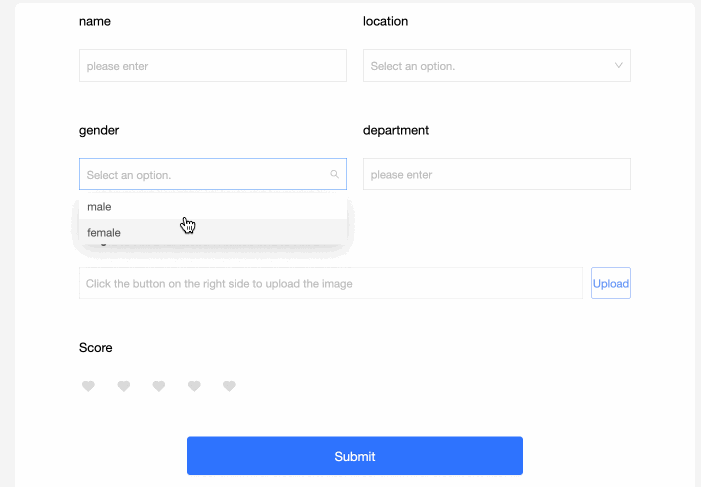This screenshot has width=701, height=487.
Task: Rate four hearts in Score
Action: (x=194, y=386)
